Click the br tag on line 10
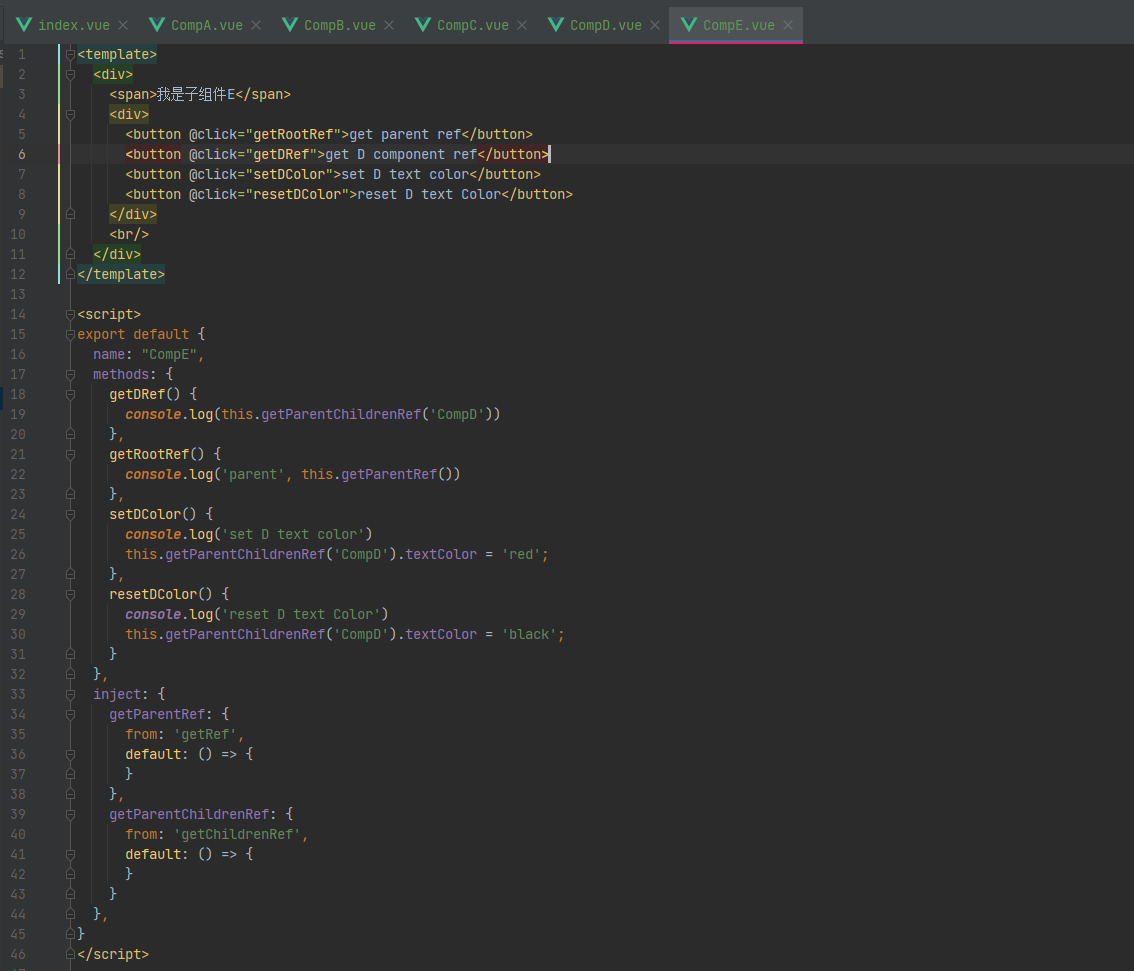 click(129, 234)
